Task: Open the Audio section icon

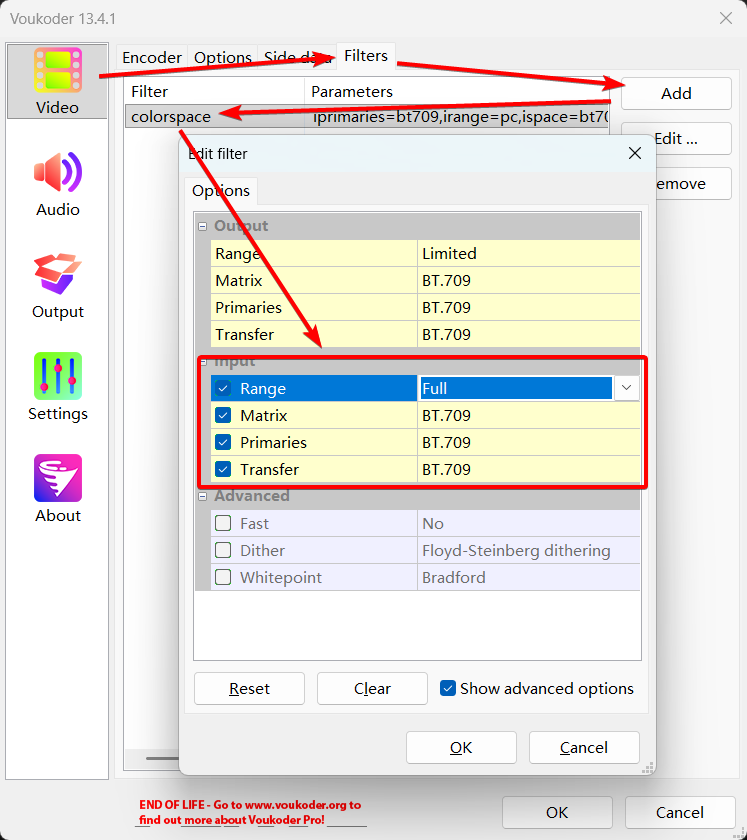Action: pos(57,174)
